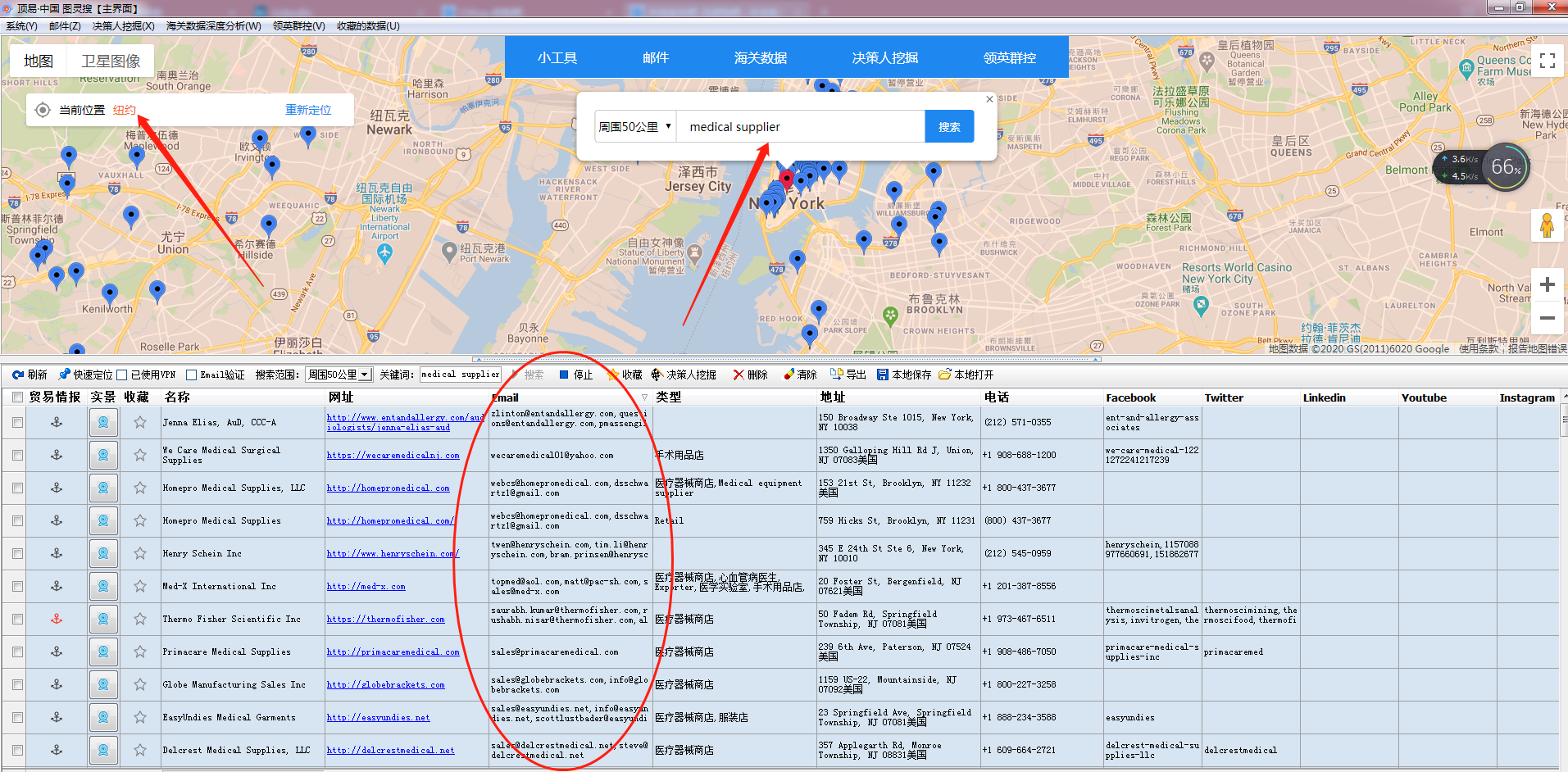
Task: Expand the 周围50公里 dropdown in search popup
Action: tap(635, 126)
